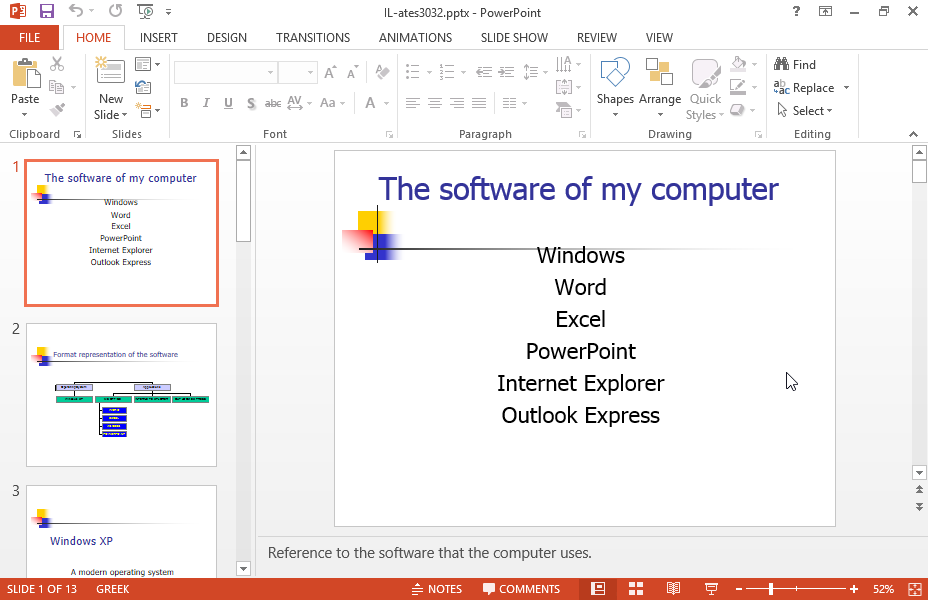Screen dimensions: 928x600
Task: Fit slide to current window
Action: 915,589
